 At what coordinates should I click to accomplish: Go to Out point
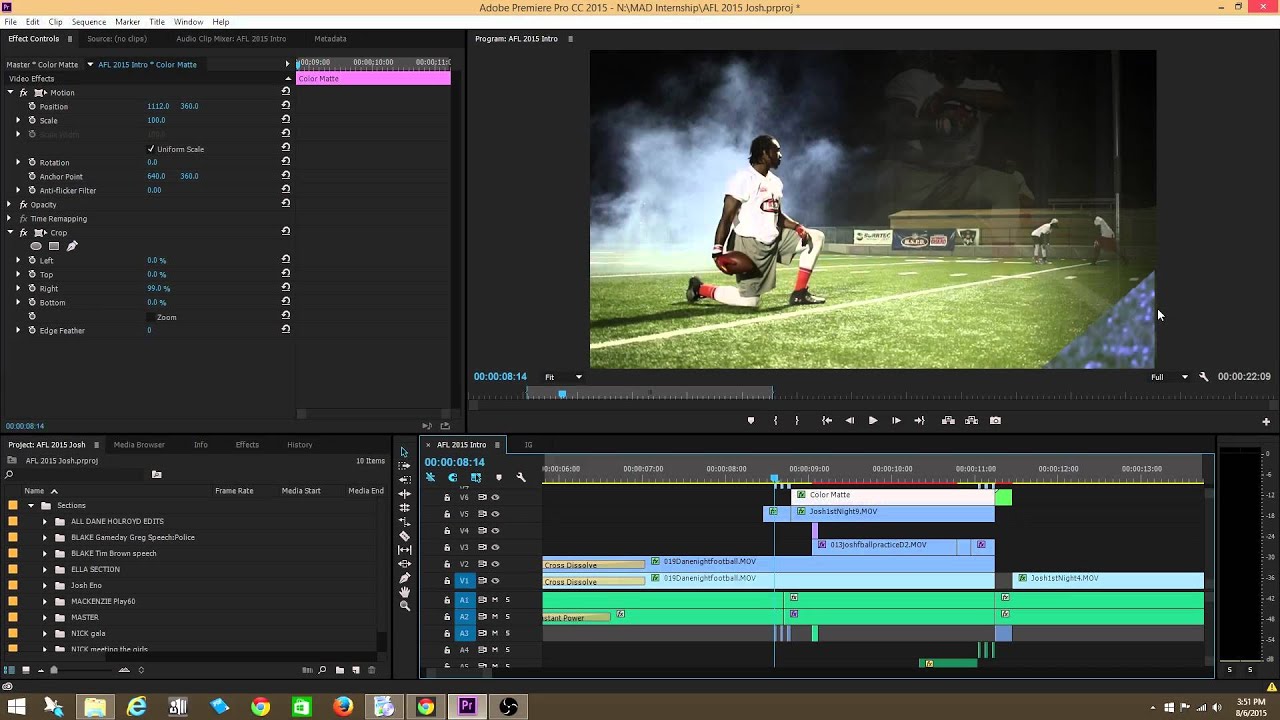pyautogui.click(x=919, y=421)
